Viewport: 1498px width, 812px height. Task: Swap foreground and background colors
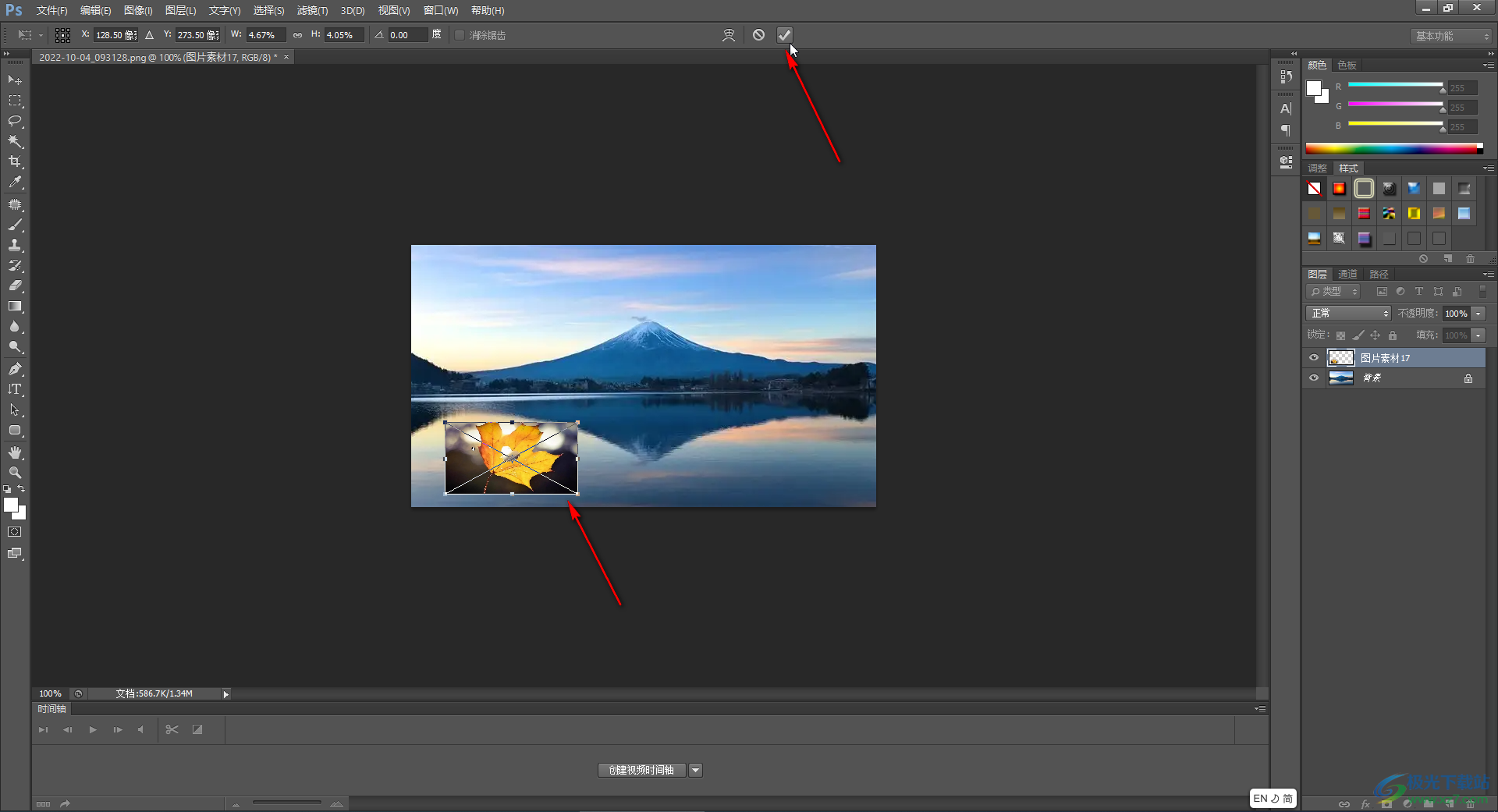coord(21,489)
